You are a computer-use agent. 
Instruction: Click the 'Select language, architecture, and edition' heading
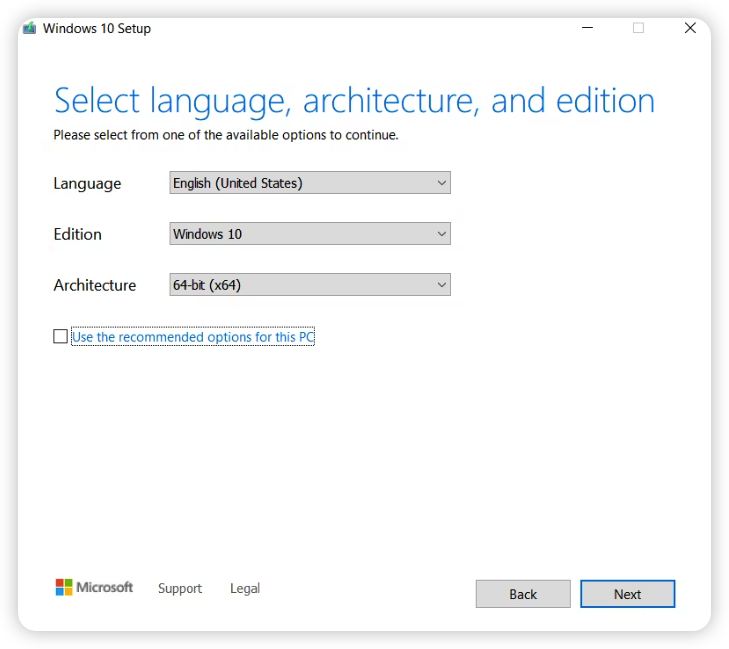[x=354, y=100]
